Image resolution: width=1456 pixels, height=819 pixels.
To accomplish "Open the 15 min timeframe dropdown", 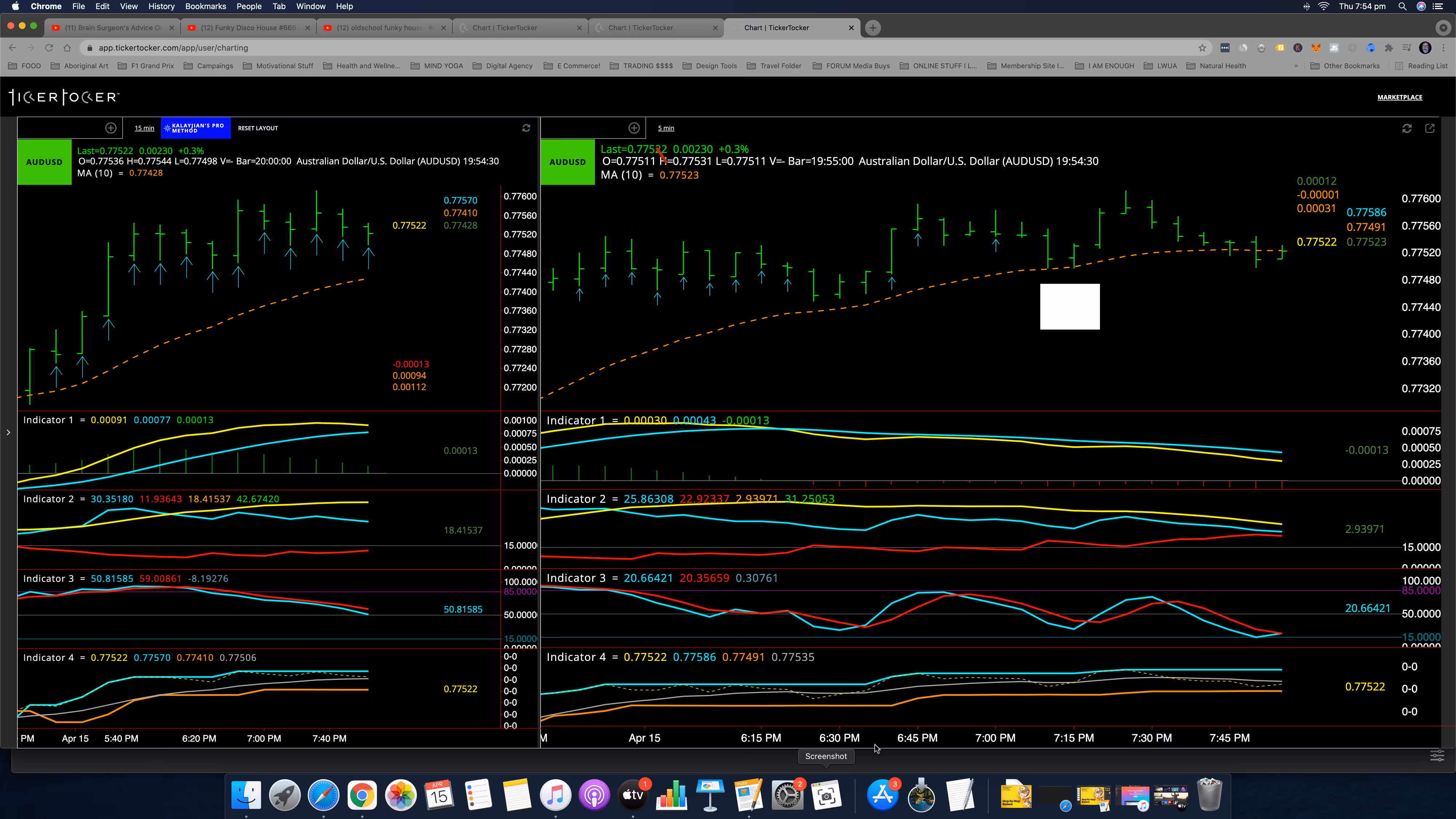I will tap(144, 128).
